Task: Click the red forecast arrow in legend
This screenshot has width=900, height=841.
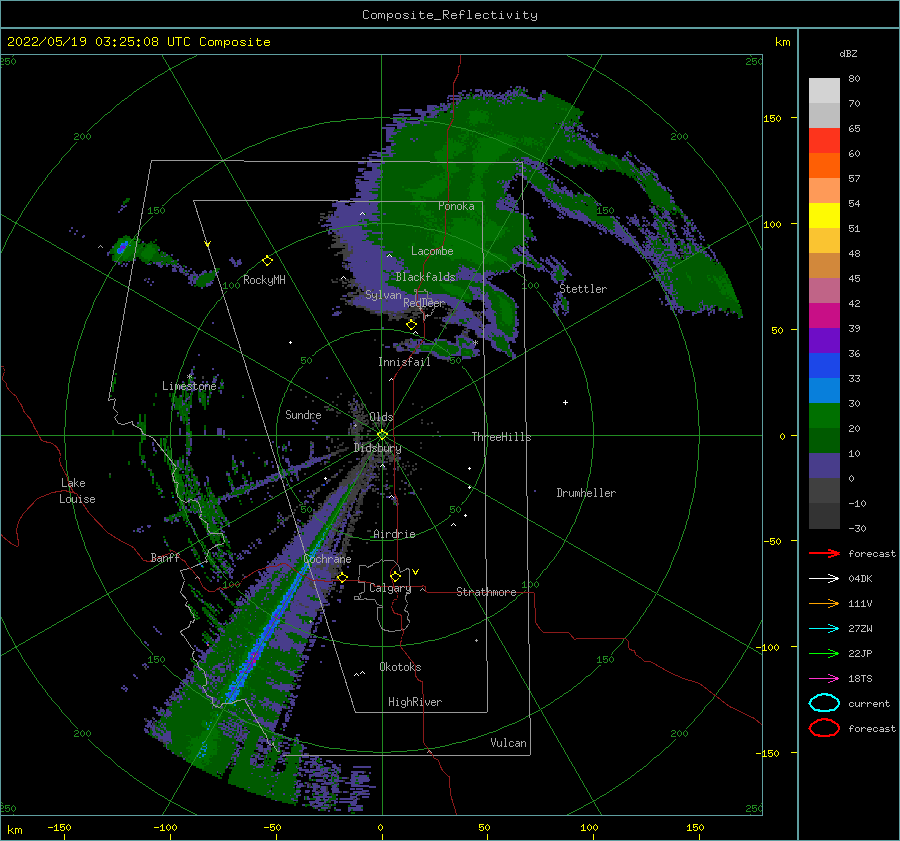Action: [824, 553]
